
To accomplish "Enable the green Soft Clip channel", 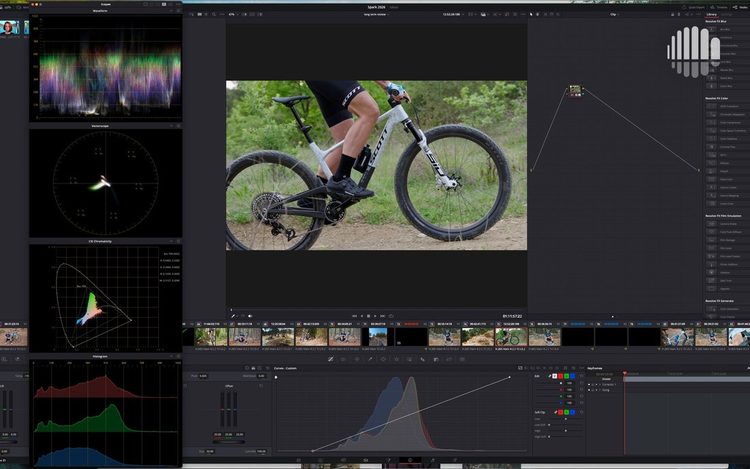I will click(566, 412).
